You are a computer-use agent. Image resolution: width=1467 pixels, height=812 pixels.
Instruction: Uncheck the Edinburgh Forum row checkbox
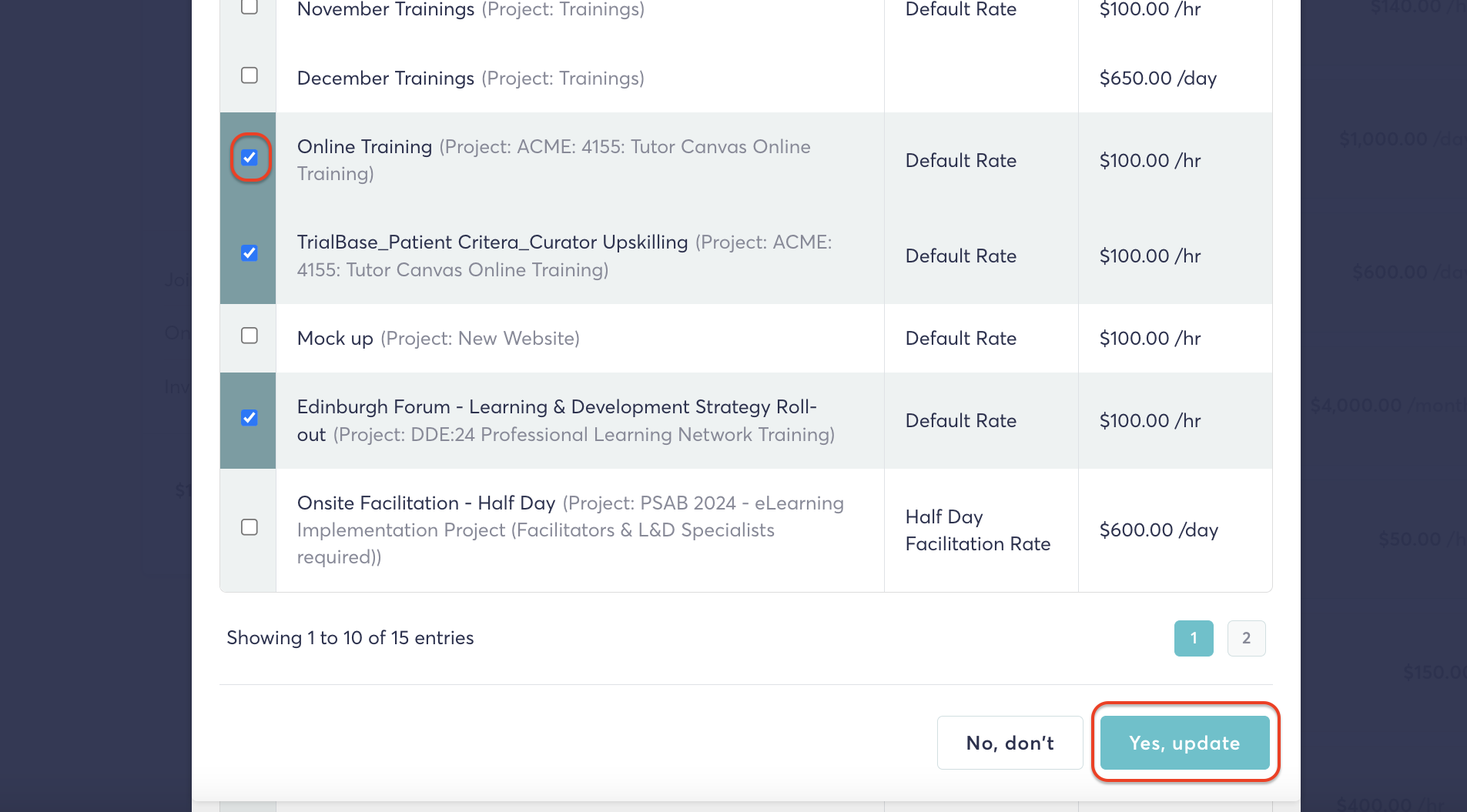(250, 418)
